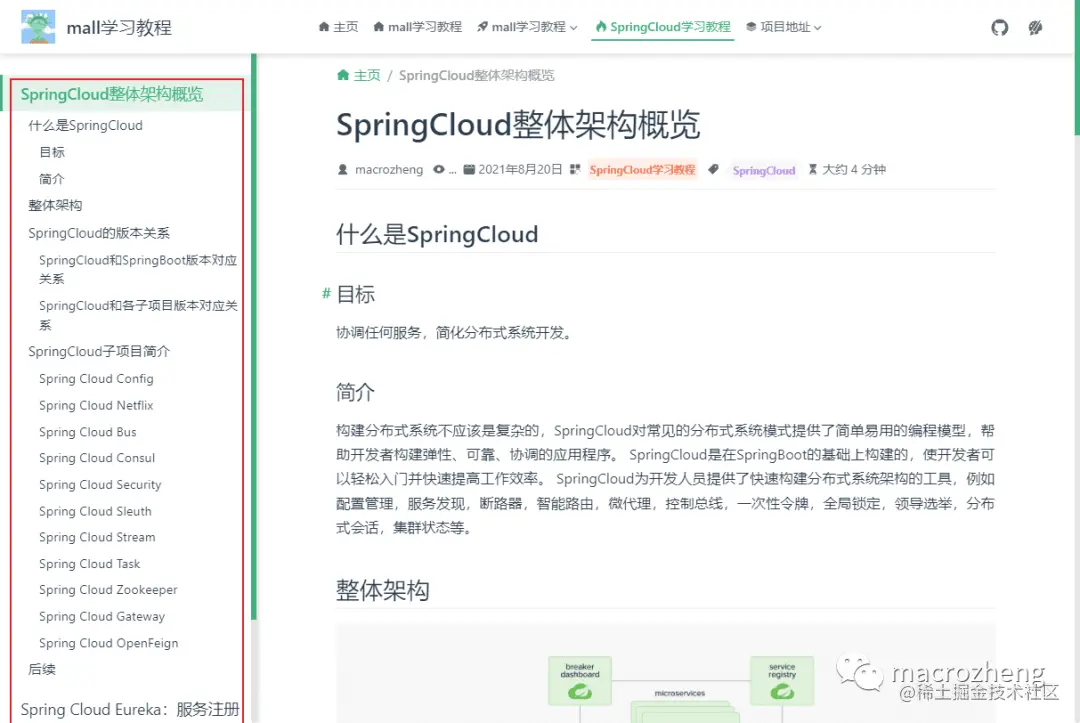Image resolution: width=1080 pixels, height=723 pixels.
Task: Expand the mall学习教程 dropdown with the rocket icon
Action: coord(528,27)
